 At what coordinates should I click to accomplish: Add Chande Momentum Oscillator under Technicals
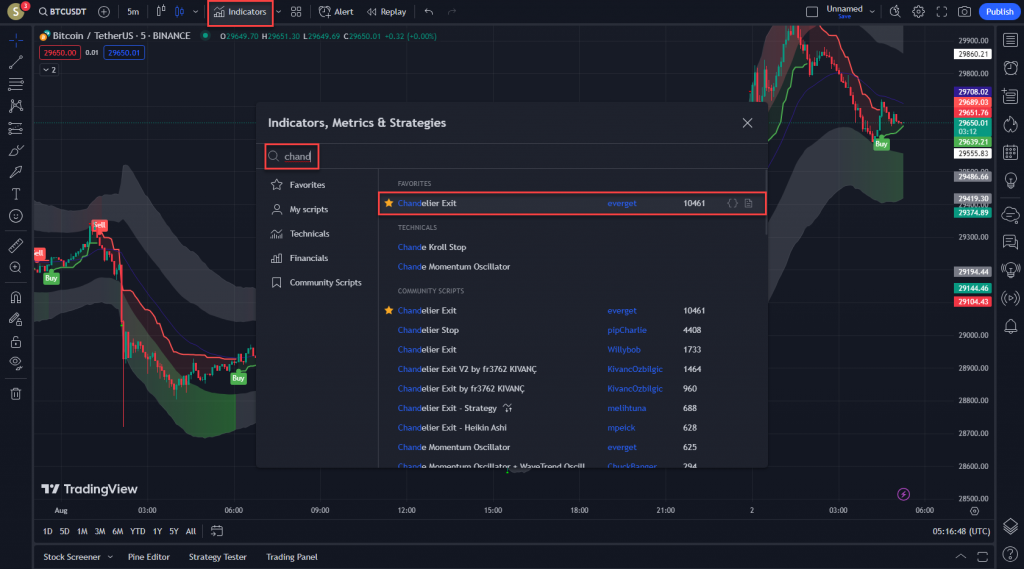[x=571, y=267]
